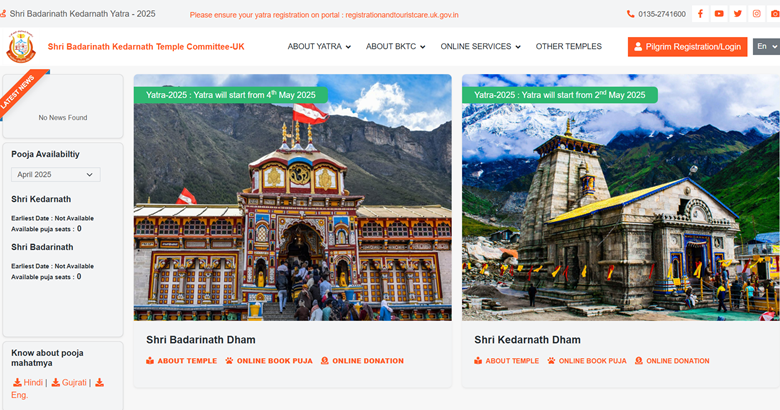Open the Facebook social icon

tap(700, 14)
